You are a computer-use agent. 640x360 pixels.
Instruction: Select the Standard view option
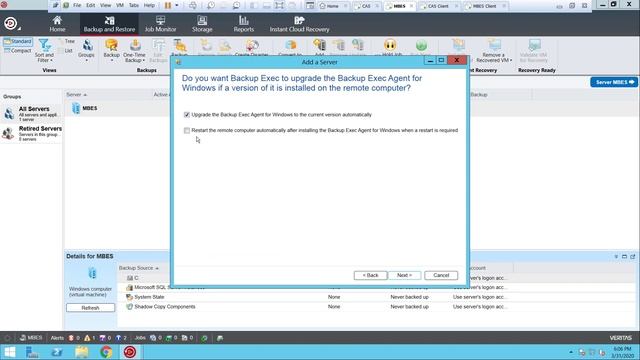click(17, 42)
